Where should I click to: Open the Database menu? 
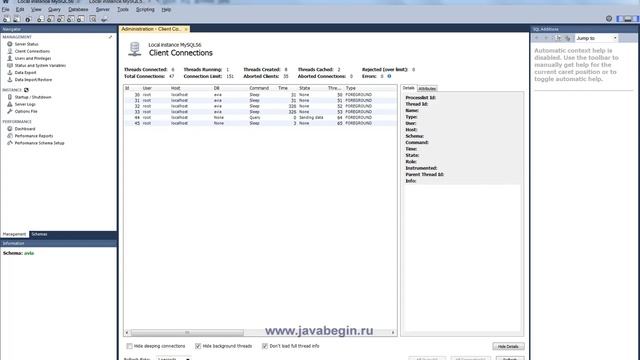(x=78, y=9)
